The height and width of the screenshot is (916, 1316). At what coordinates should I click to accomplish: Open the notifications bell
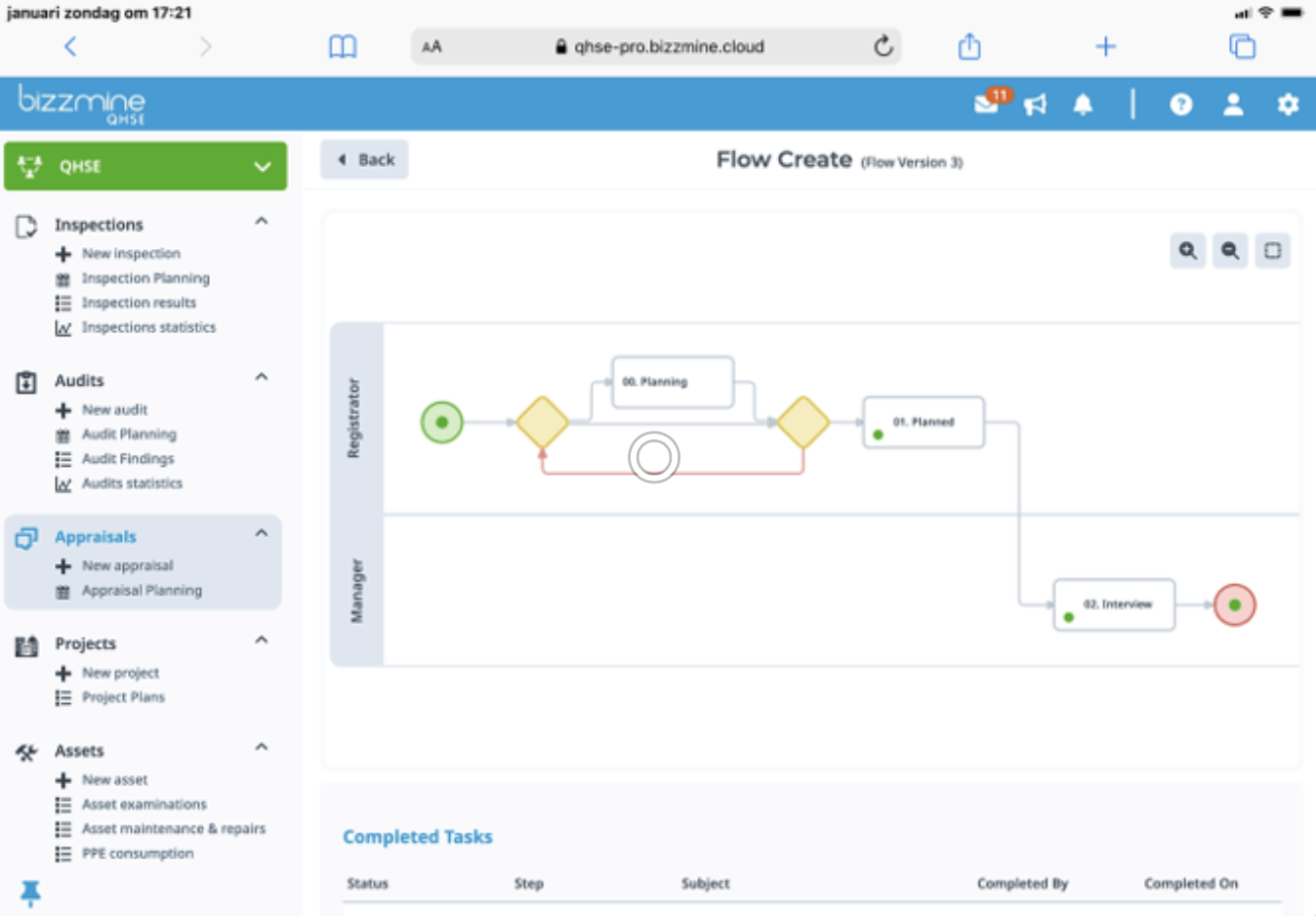[1083, 104]
